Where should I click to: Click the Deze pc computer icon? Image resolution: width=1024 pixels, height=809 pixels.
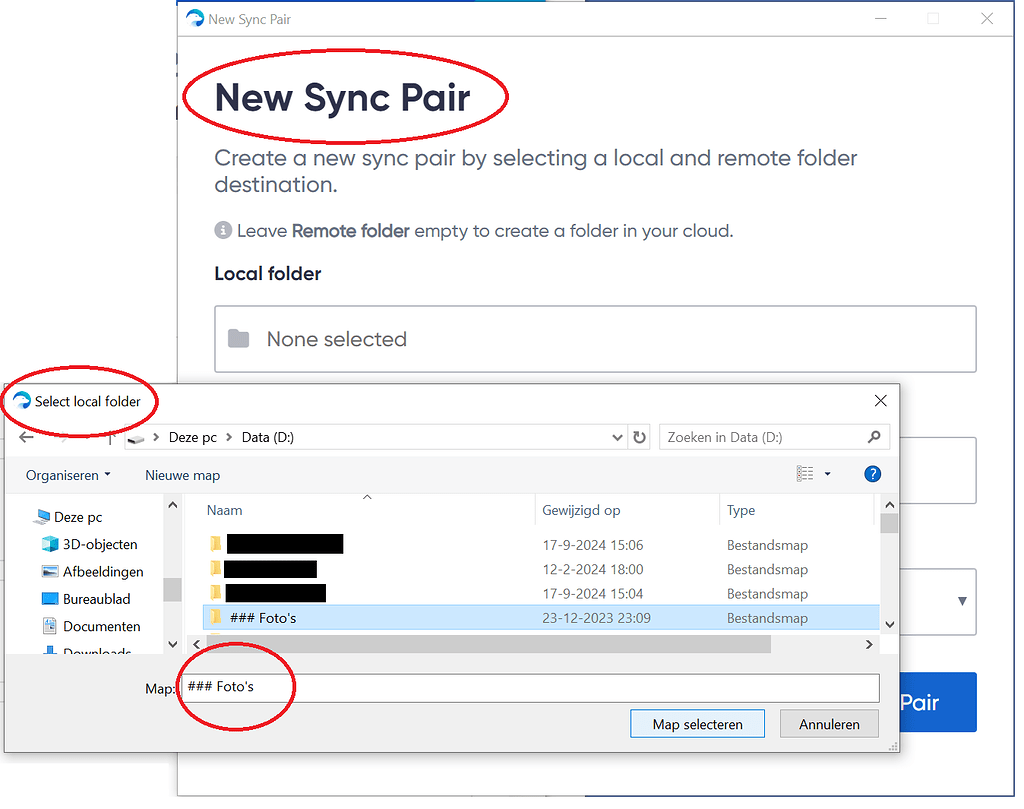(x=42, y=517)
